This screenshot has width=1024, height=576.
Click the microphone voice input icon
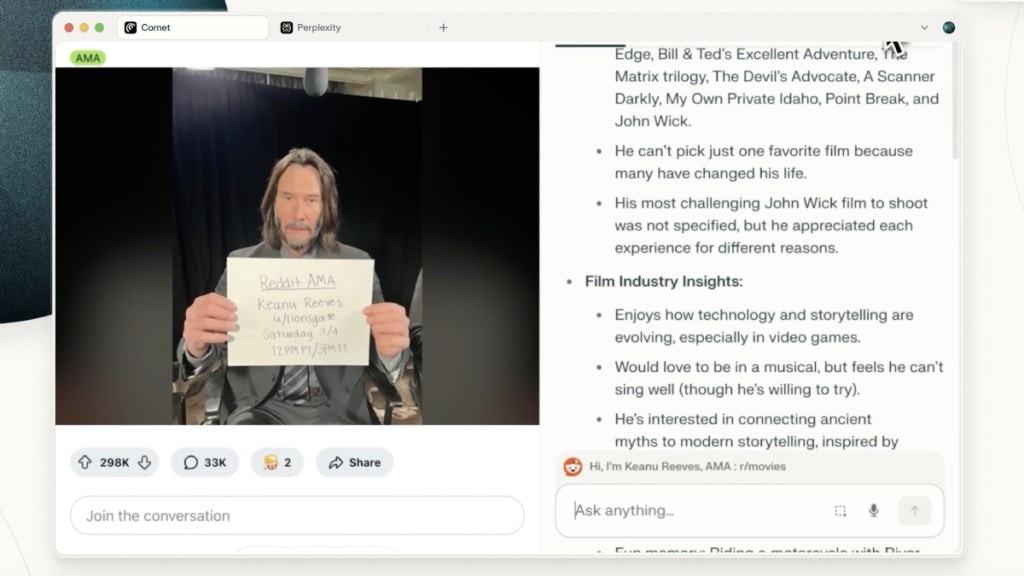click(x=873, y=511)
